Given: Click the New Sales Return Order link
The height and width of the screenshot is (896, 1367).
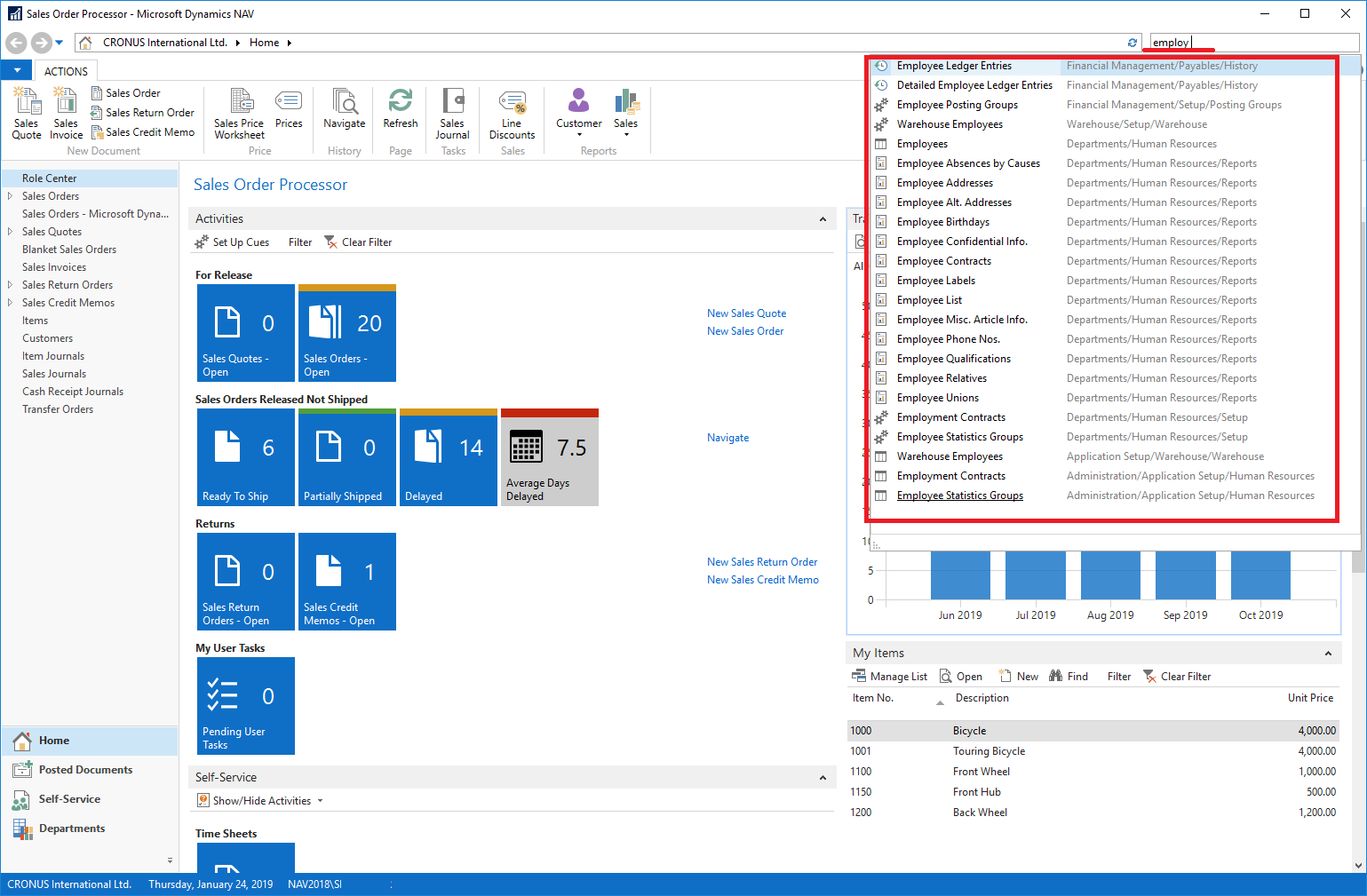Looking at the screenshot, I should [762, 562].
